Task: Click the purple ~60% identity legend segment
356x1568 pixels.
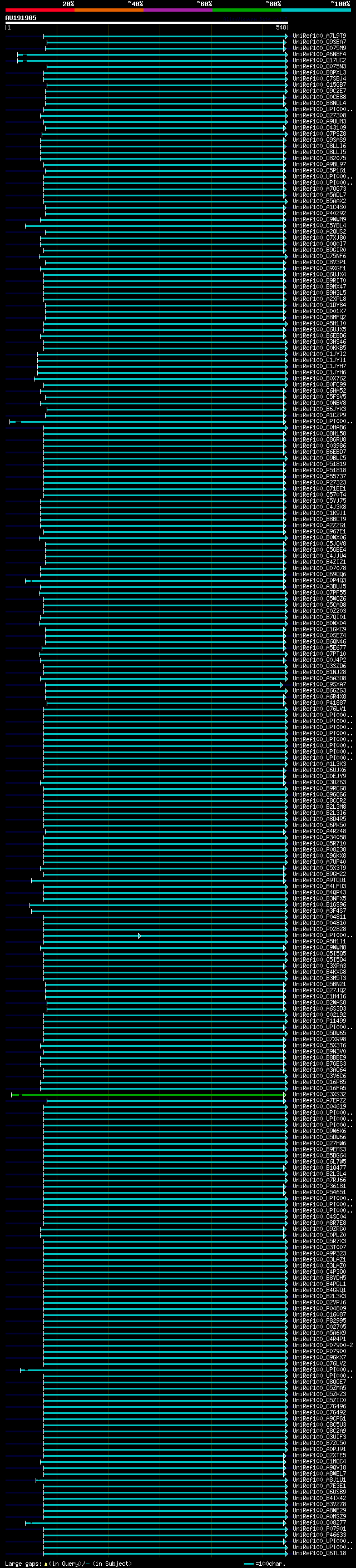Action: click(x=179, y=10)
